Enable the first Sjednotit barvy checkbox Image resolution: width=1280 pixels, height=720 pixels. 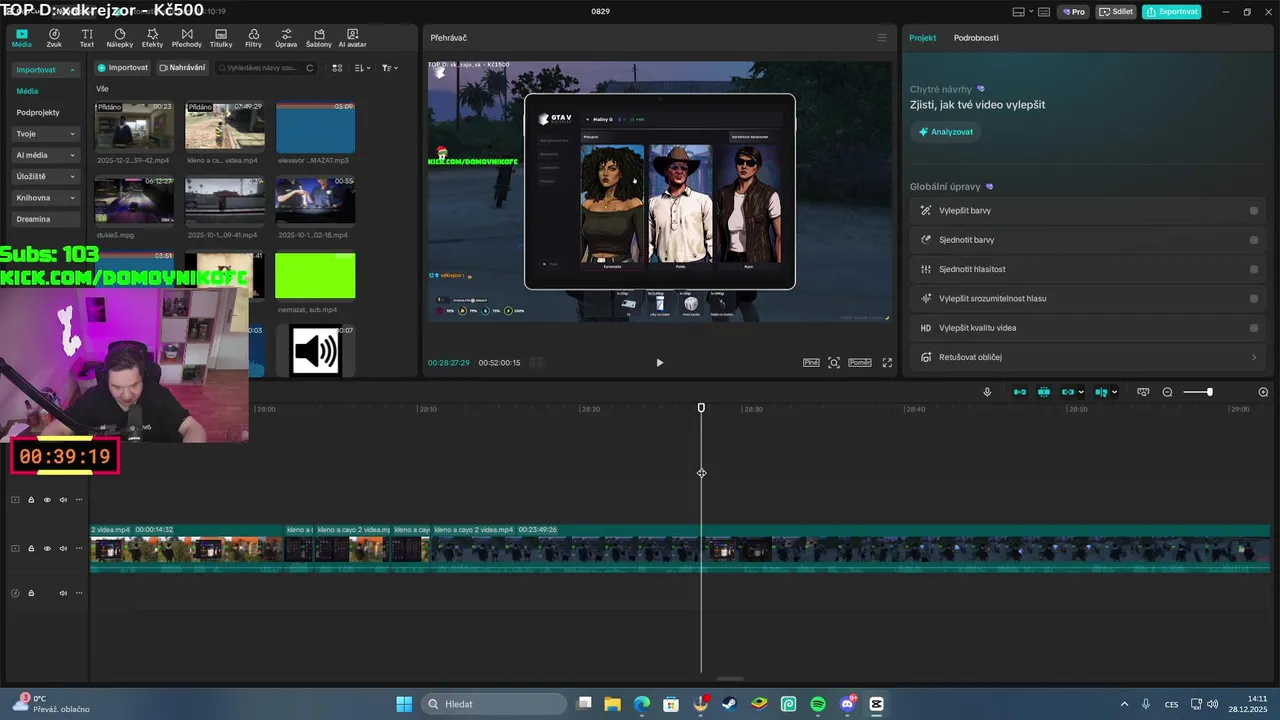click(x=1254, y=240)
